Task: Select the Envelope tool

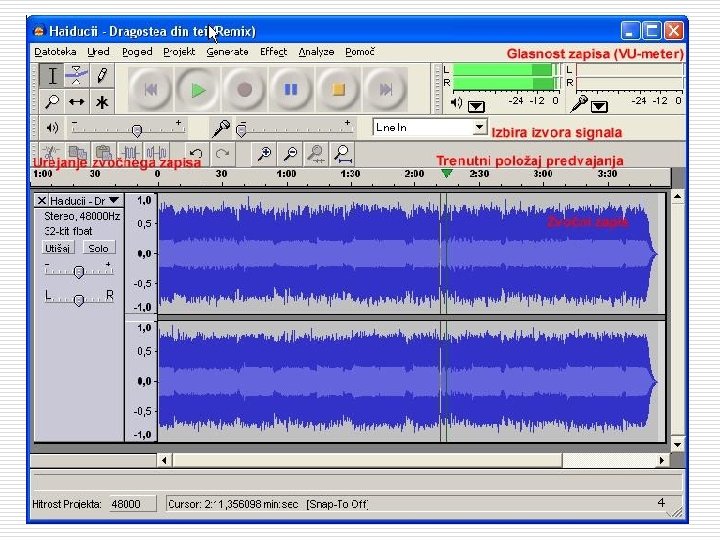Action: click(x=77, y=76)
